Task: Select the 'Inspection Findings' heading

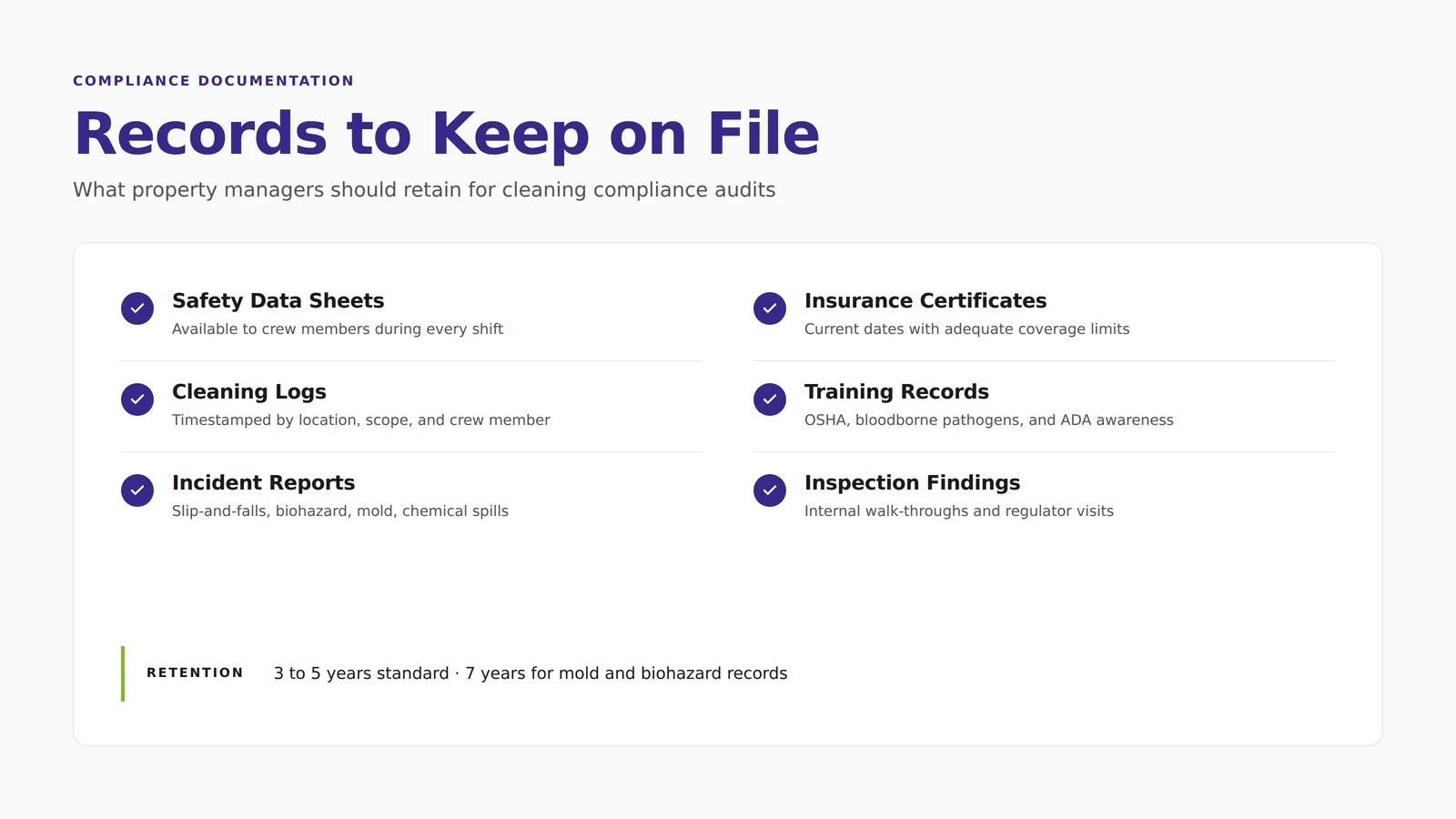Action: 912,483
